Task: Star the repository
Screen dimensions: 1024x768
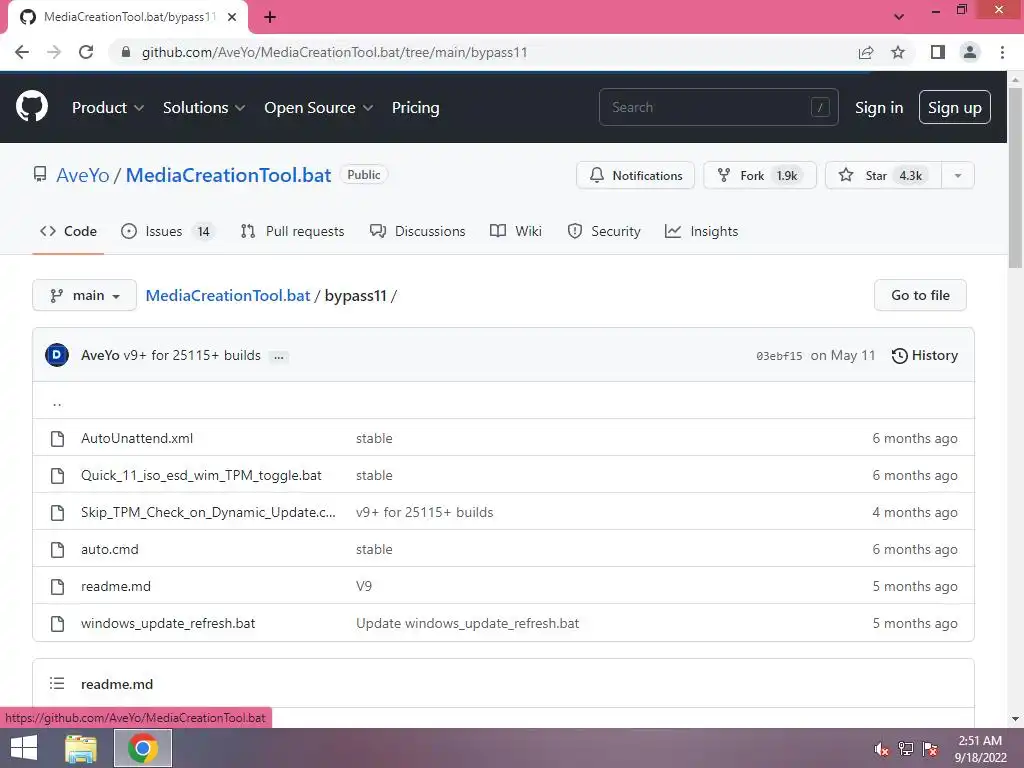Action: coord(884,175)
